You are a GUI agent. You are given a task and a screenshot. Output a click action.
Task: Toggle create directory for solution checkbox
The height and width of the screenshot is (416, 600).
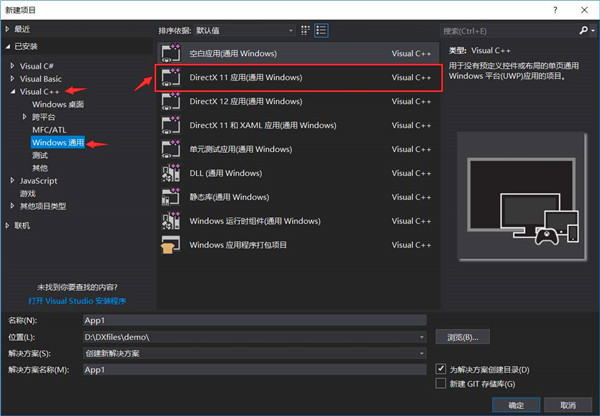(441, 369)
